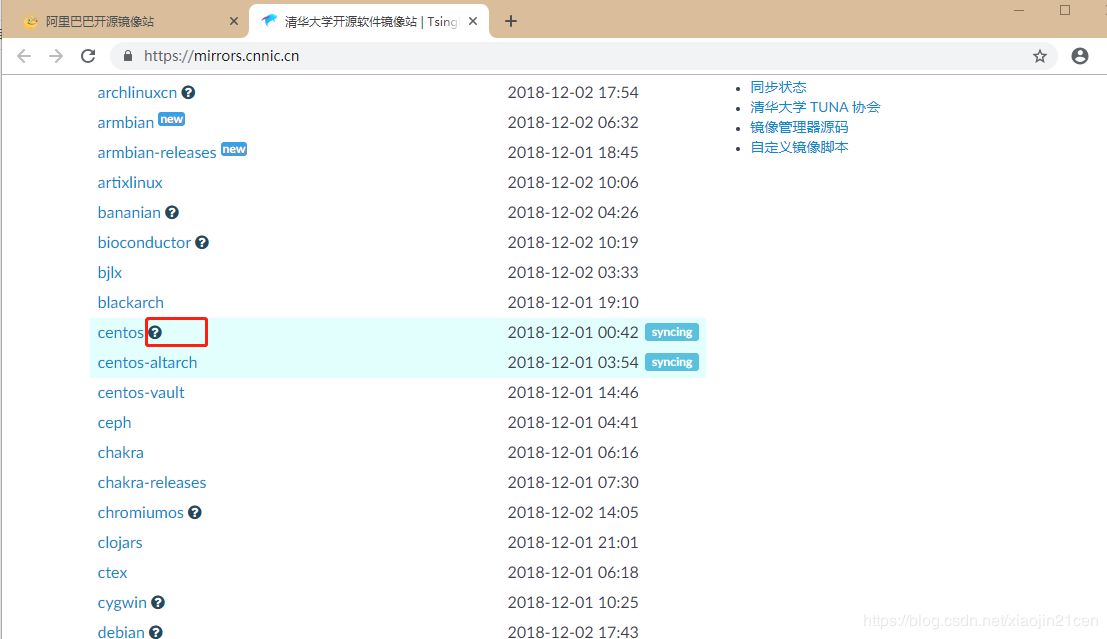
Task: Open the chromiumos mirror link
Action: coord(140,513)
